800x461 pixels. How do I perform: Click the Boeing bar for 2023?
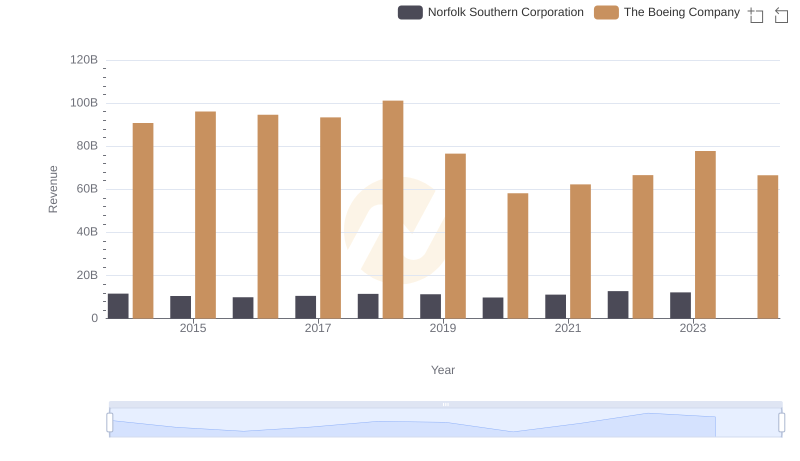pyautogui.click(x=705, y=235)
